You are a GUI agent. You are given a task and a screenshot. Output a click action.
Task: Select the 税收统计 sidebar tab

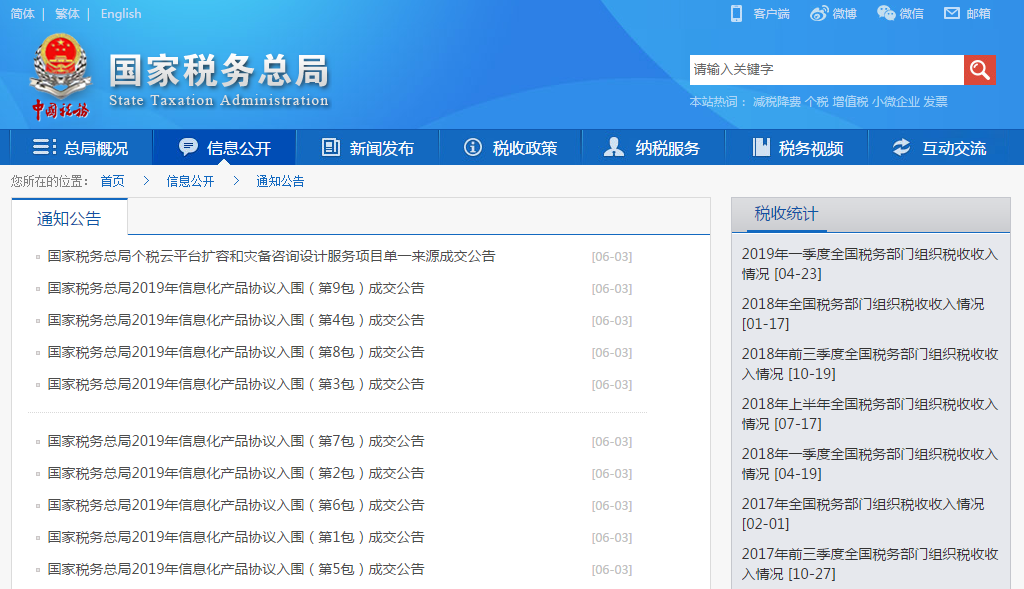click(786, 214)
